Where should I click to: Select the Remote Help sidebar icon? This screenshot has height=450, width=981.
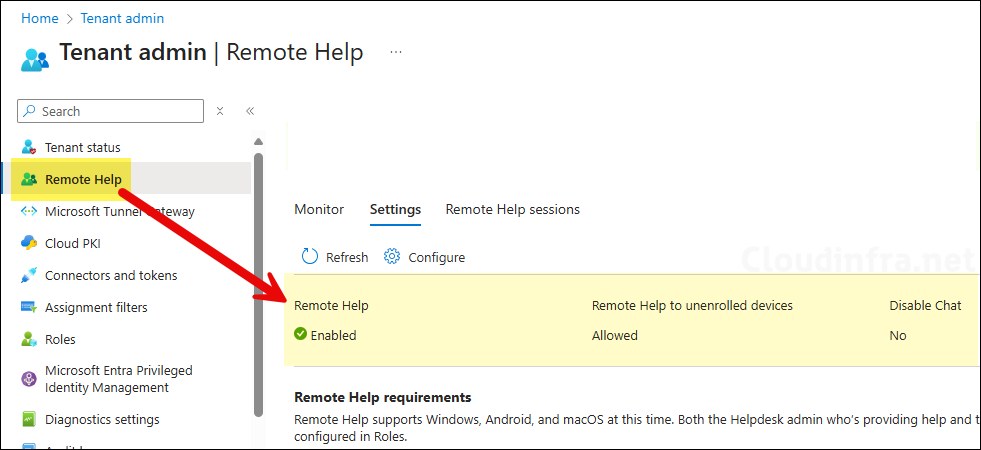[x=29, y=179]
